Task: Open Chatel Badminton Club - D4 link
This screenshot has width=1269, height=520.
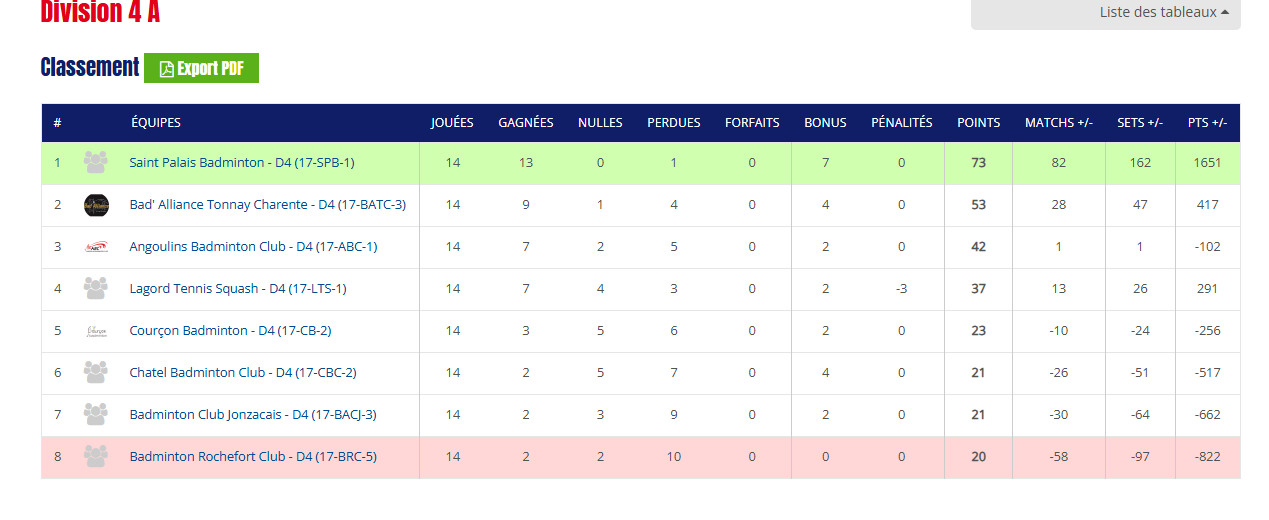Action: coord(243,372)
